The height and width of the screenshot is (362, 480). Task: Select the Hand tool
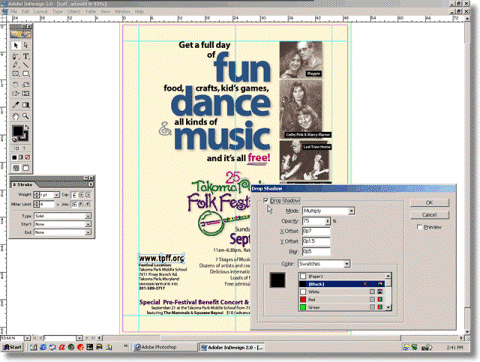16,116
